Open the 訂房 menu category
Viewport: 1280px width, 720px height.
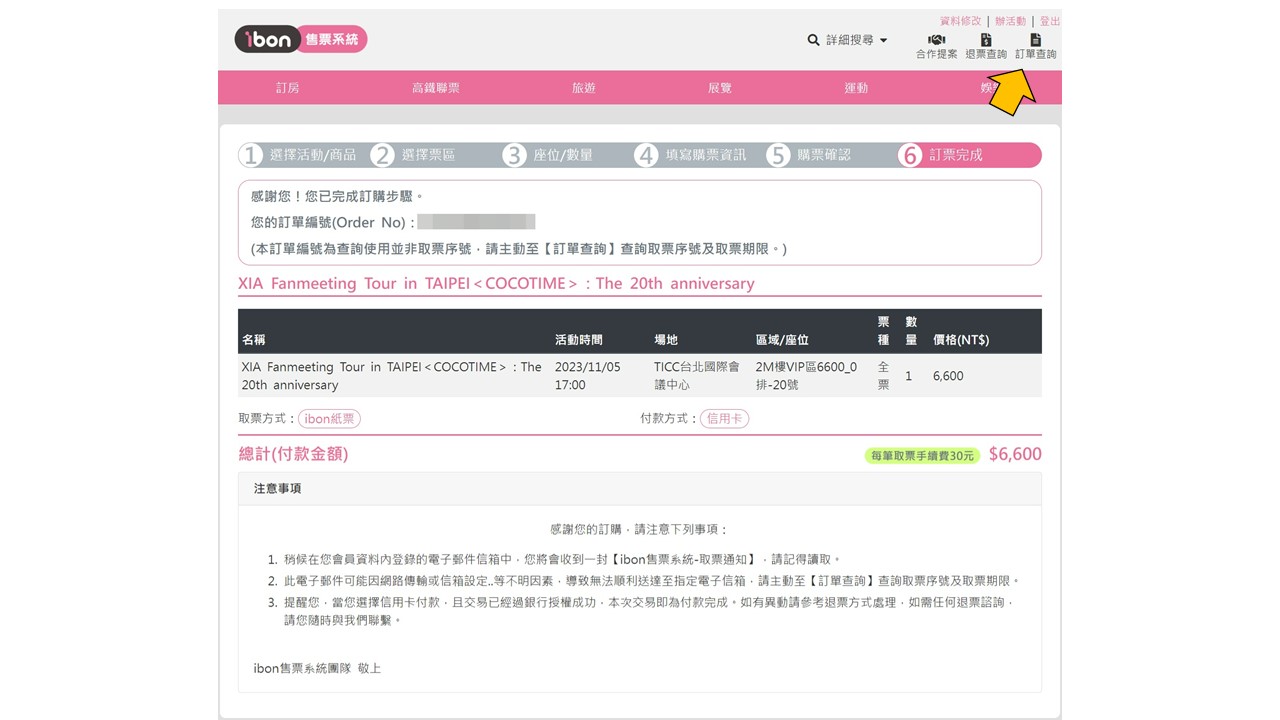tap(287, 88)
